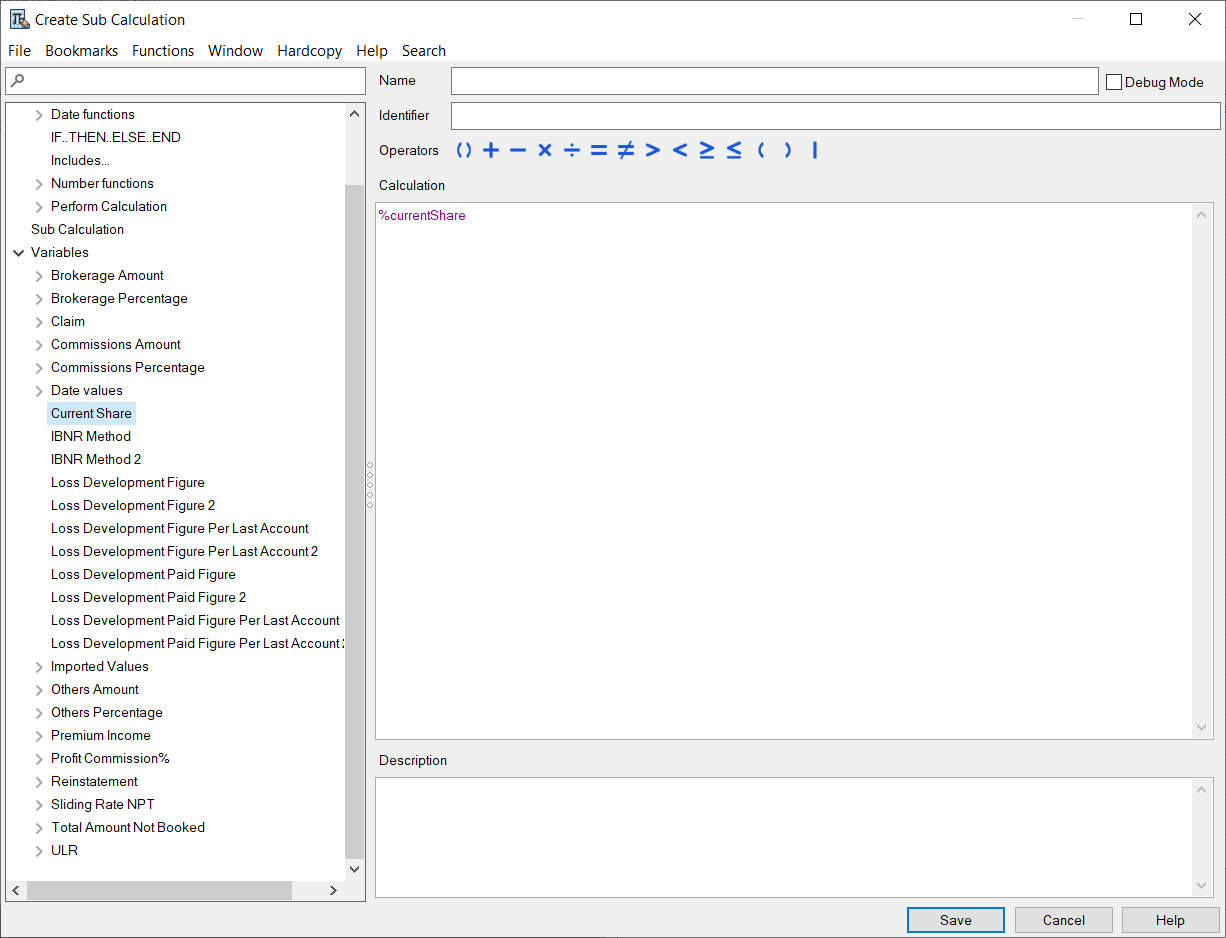Viewport: 1226px width, 938px height.
Task: Expand the Brokerage Amount node
Action: (x=39, y=276)
